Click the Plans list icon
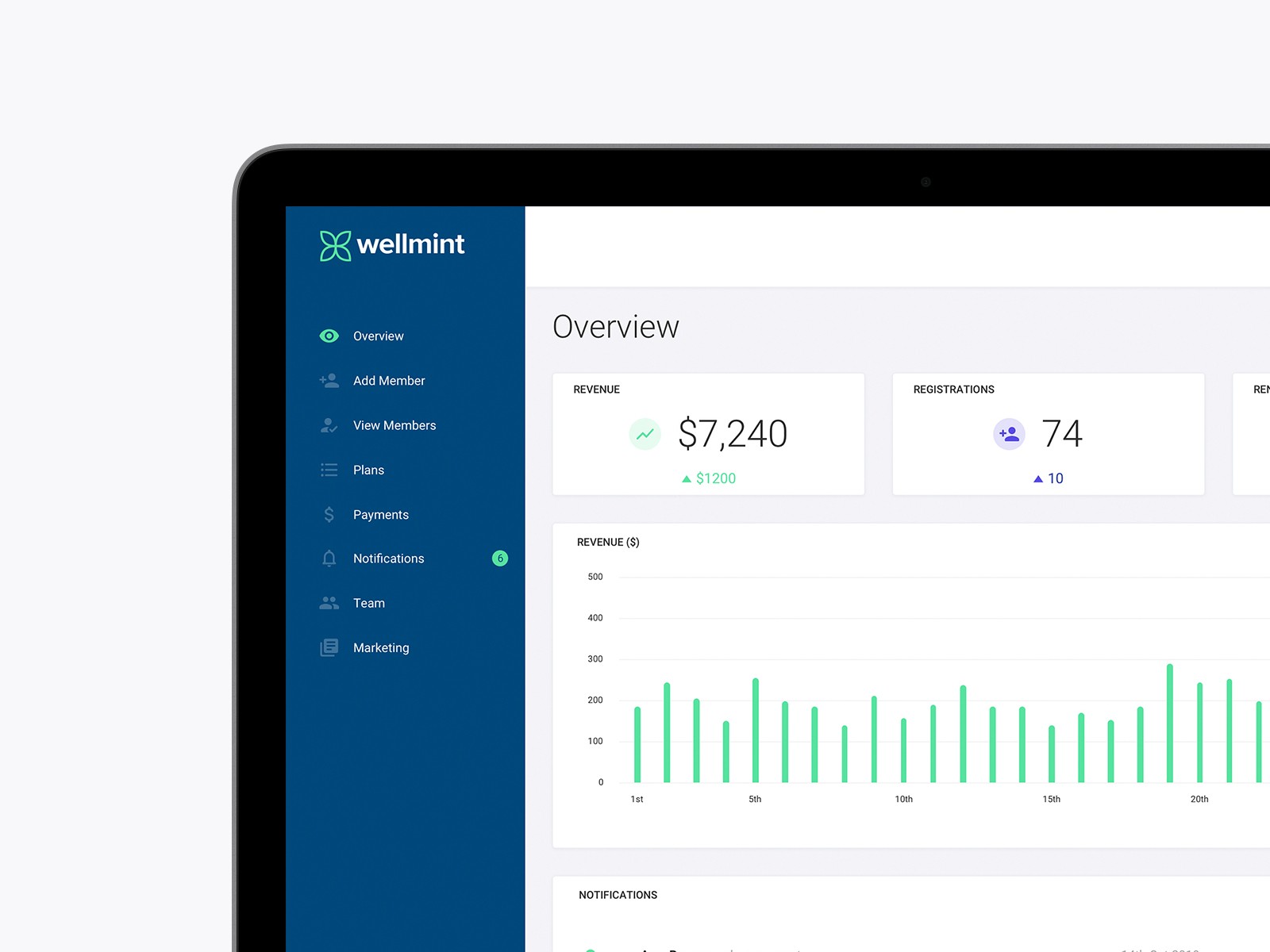 [x=329, y=470]
